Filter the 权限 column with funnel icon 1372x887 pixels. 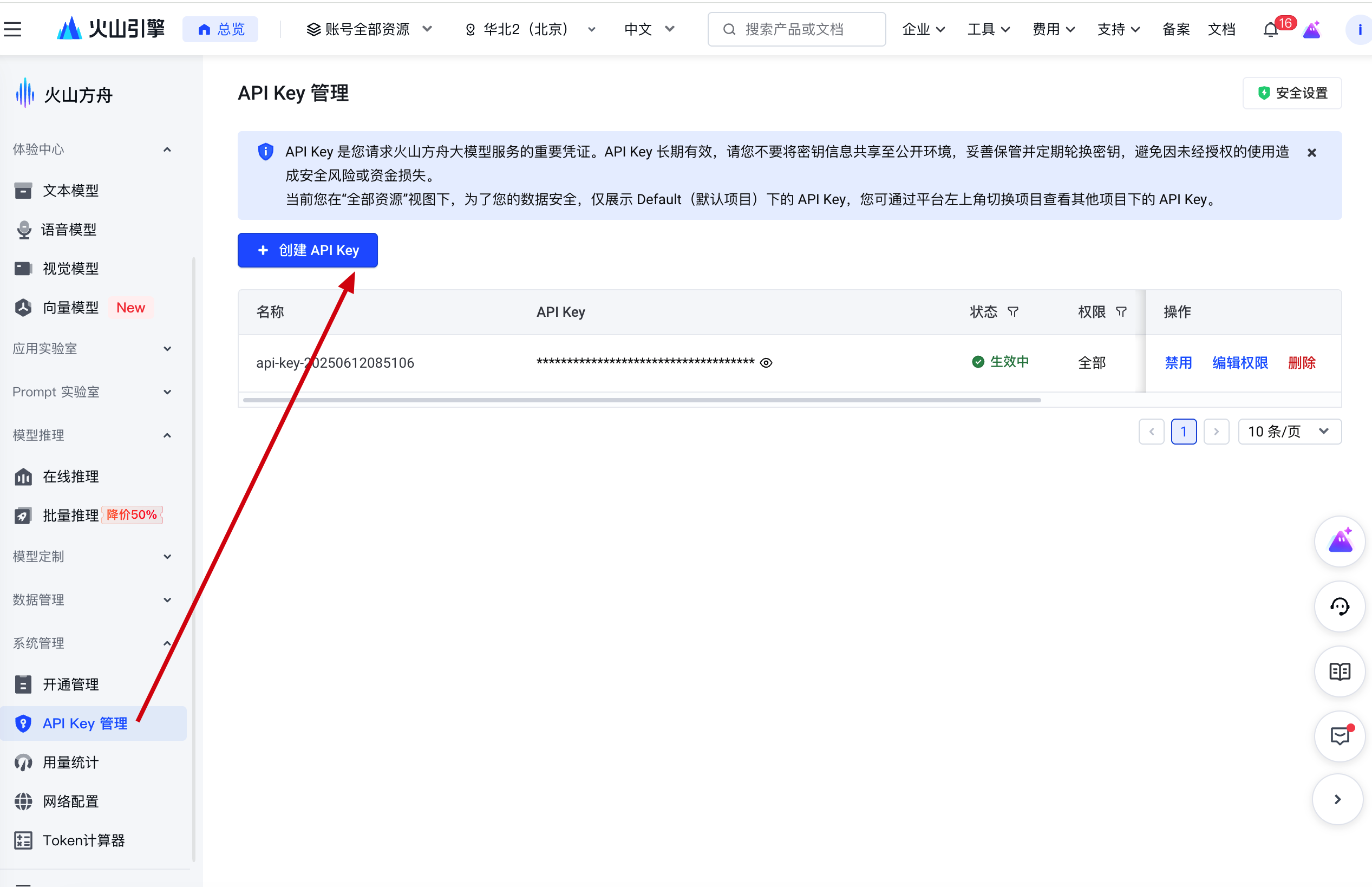click(x=1121, y=311)
